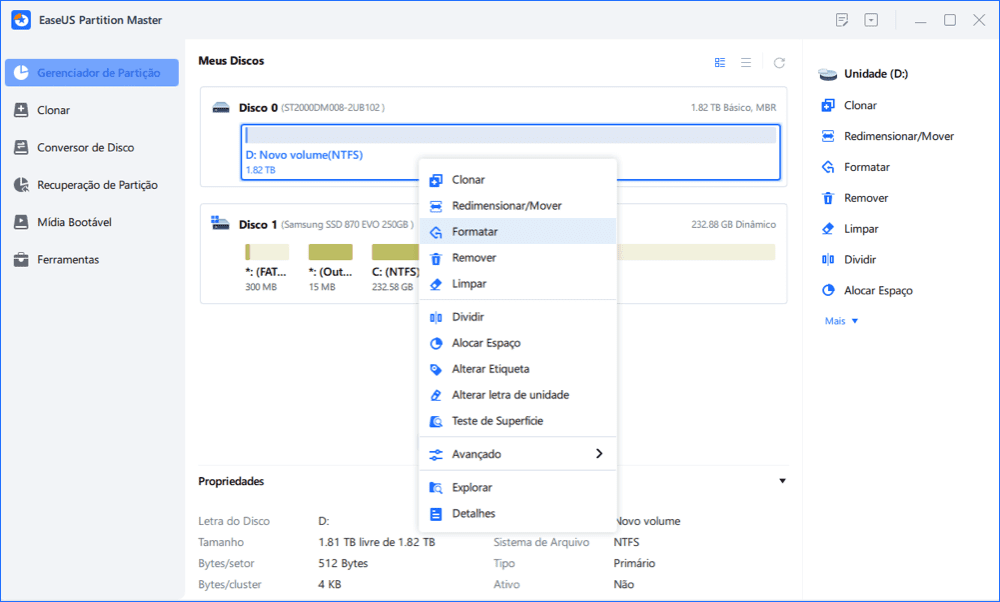Click the Disco 0 drive icon
The height and width of the screenshot is (602, 1000).
point(221,107)
